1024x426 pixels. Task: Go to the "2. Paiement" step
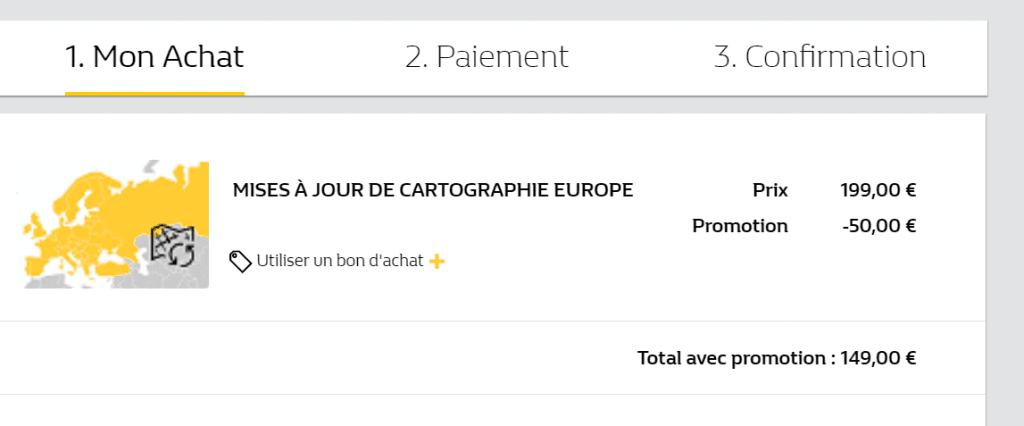(486, 56)
